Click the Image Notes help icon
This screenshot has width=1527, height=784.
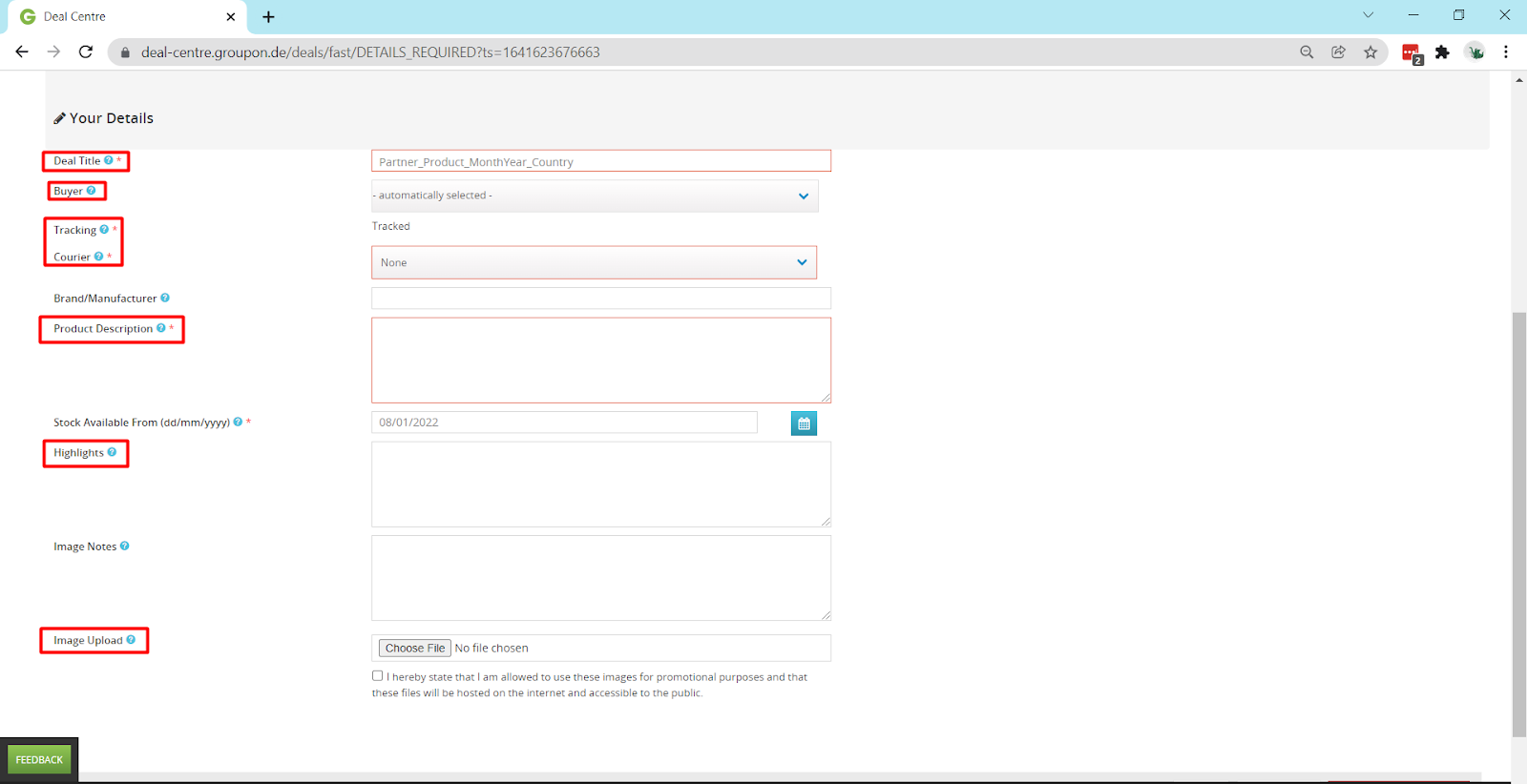(x=125, y=546)
